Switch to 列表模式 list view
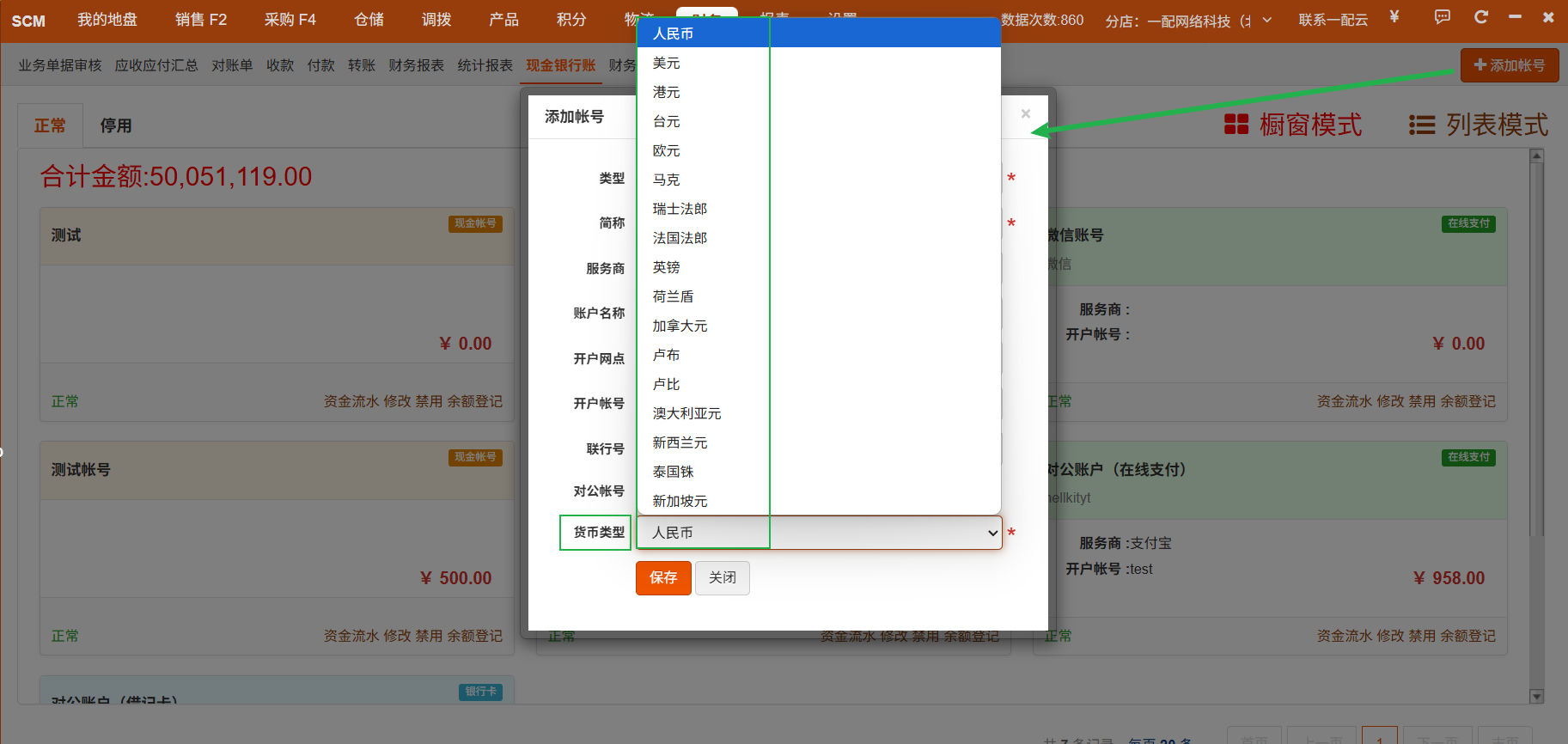 [1478, 125]
